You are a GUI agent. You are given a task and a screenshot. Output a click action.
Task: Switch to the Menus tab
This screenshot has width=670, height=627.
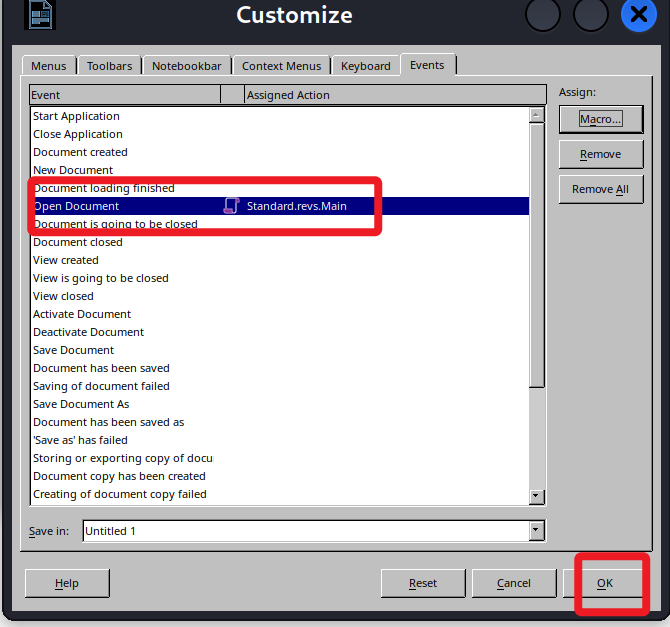(x=48, y=66)
